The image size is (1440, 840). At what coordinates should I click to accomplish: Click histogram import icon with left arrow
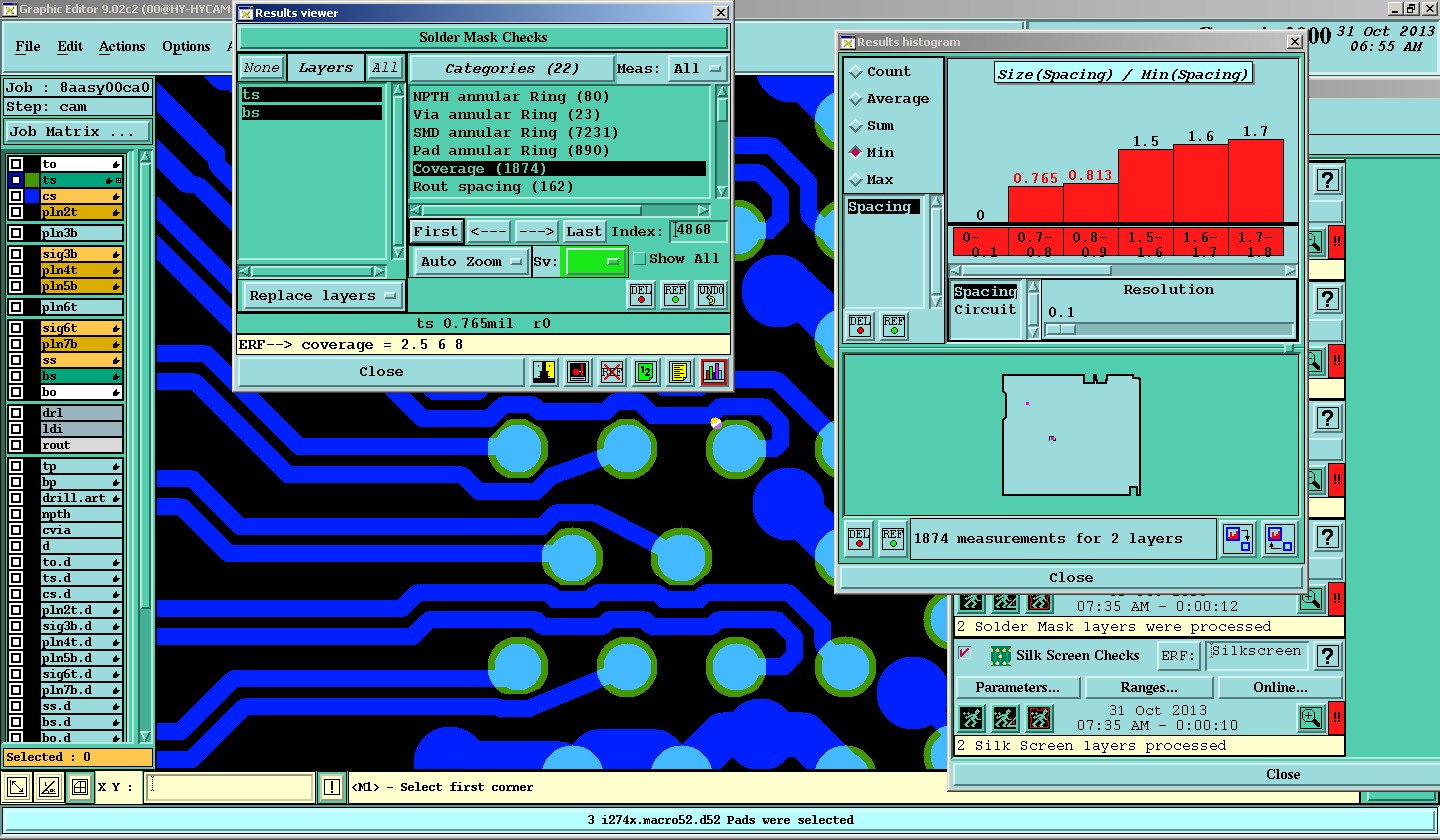pyautogui.click(x=1279, y=539)
